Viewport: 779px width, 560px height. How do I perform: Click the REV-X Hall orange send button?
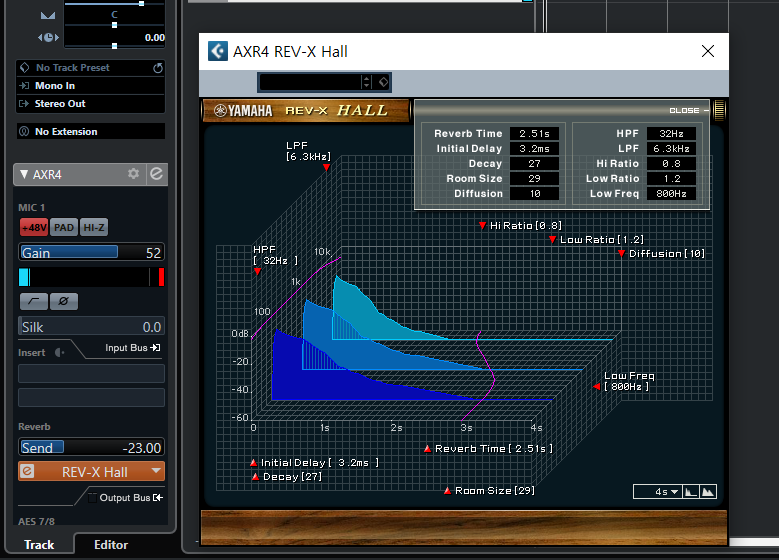[91, 471]
